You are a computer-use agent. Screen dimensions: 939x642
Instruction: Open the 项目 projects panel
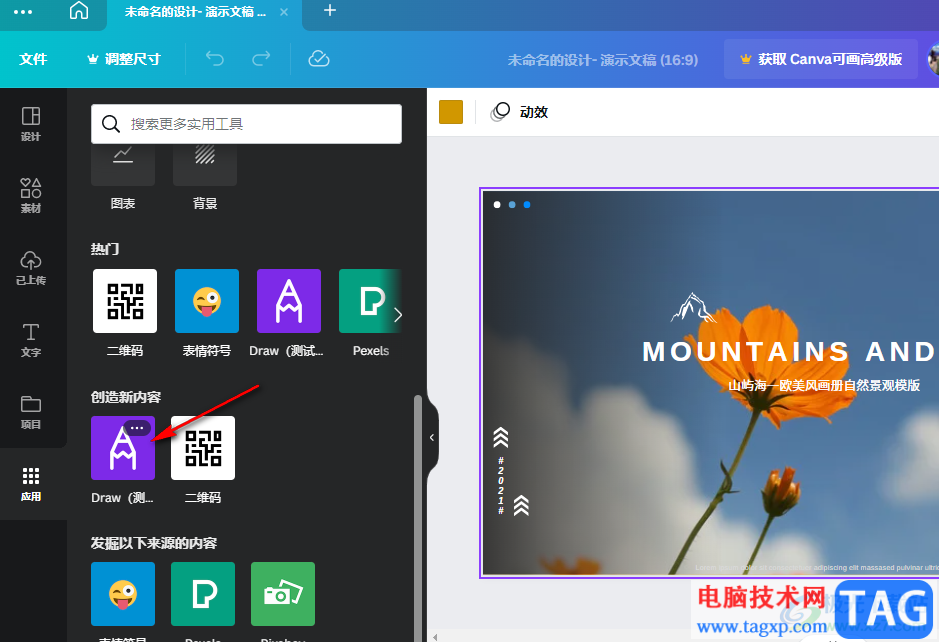click(31, 412)
